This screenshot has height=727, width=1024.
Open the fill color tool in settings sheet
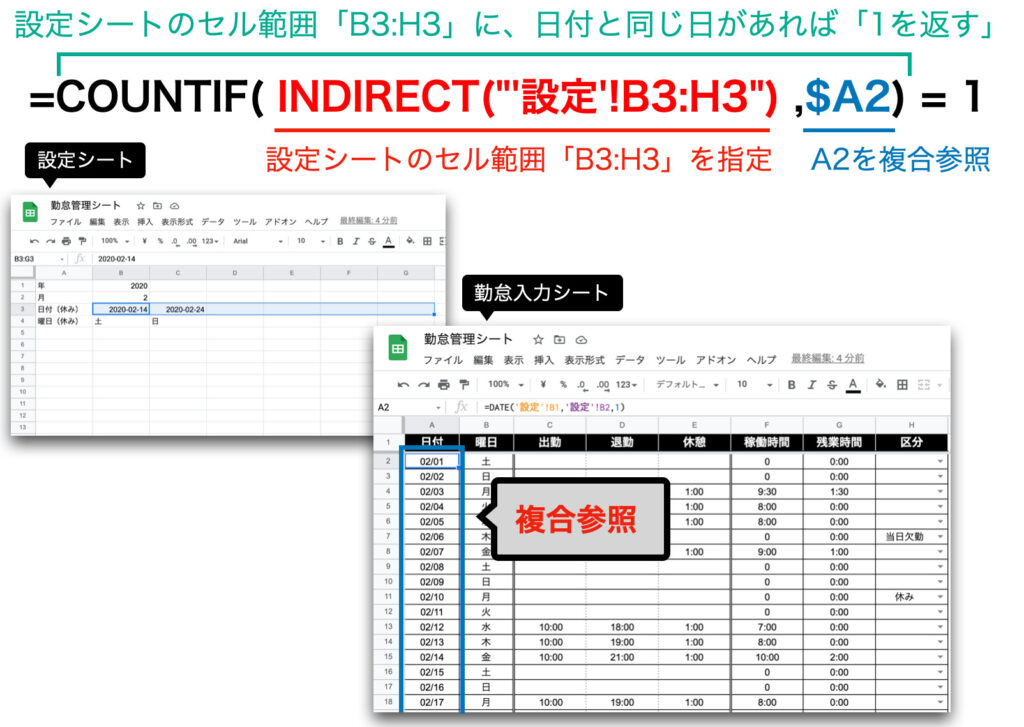click(410, 241)
